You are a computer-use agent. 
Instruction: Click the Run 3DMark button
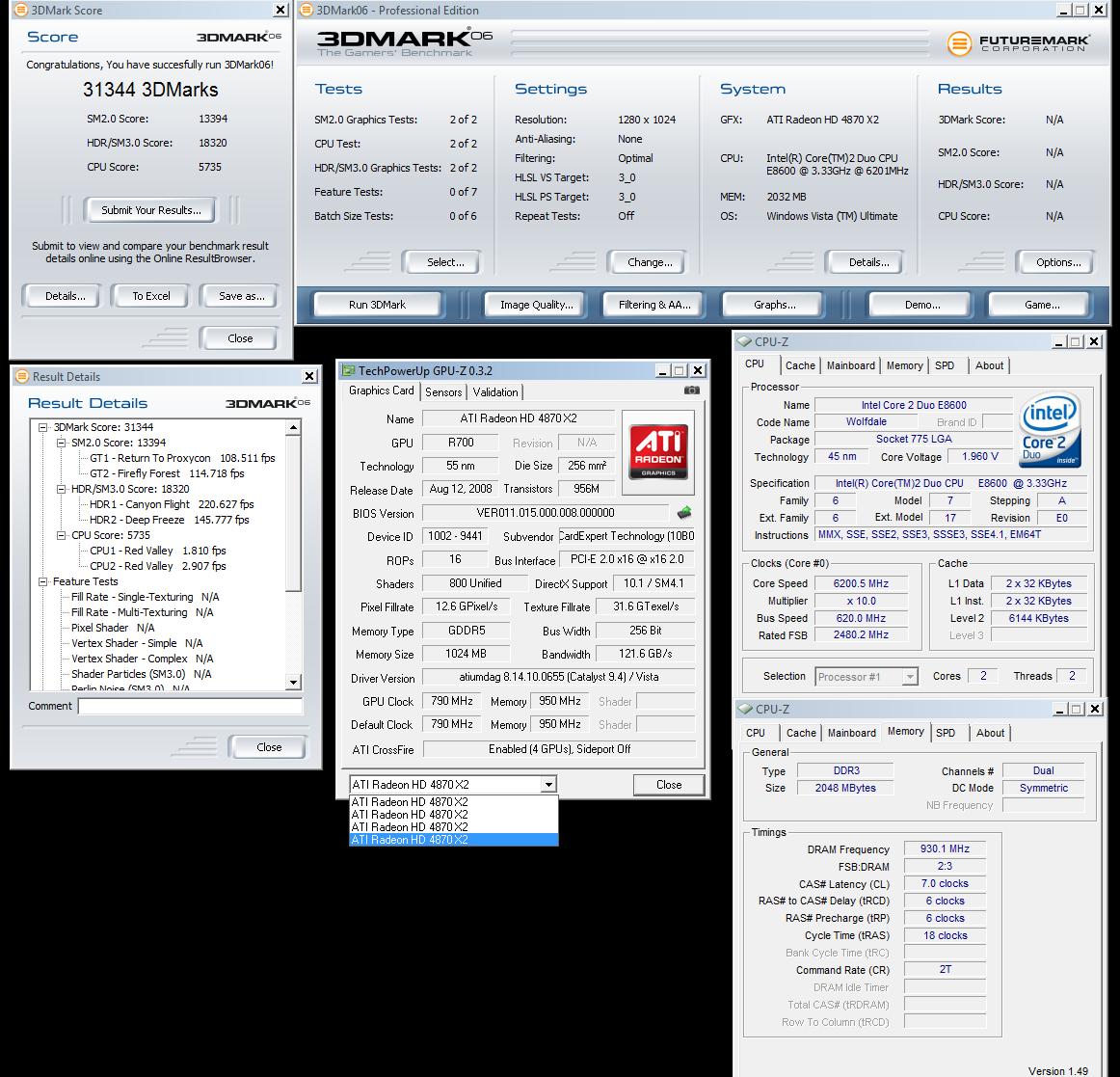point(377,305)
